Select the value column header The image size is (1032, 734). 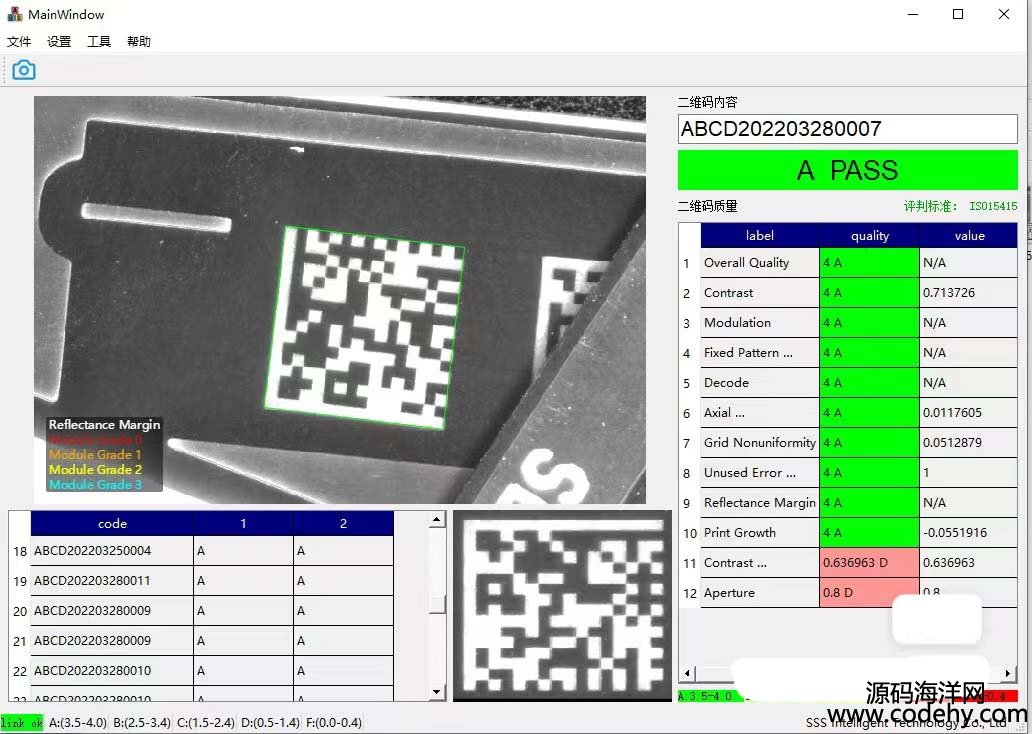(969, 236)
